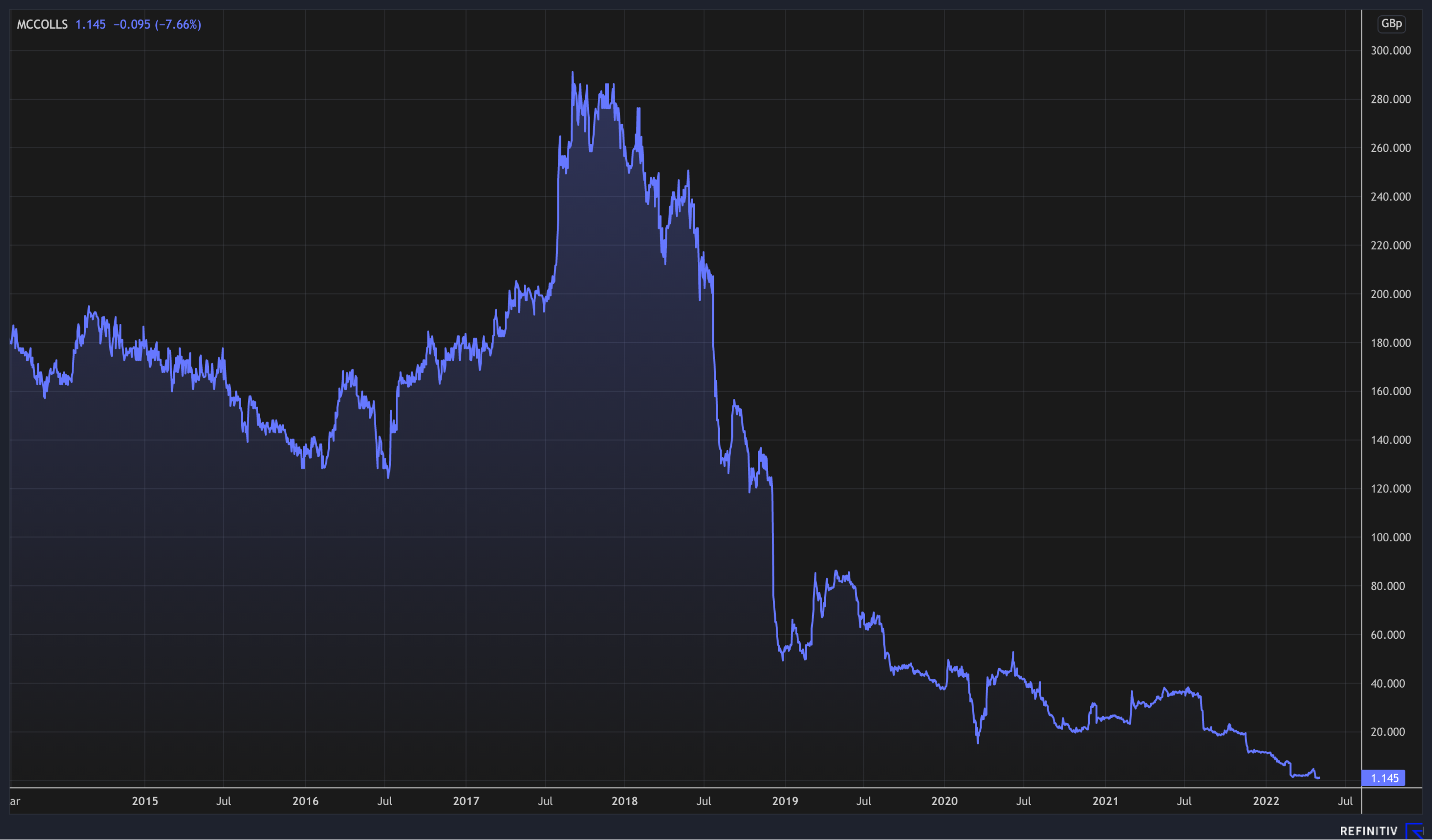The image size is (1432, 840).
Task: Click the Jul label between 2019 and 2020
Action: (x=864, y=801)
